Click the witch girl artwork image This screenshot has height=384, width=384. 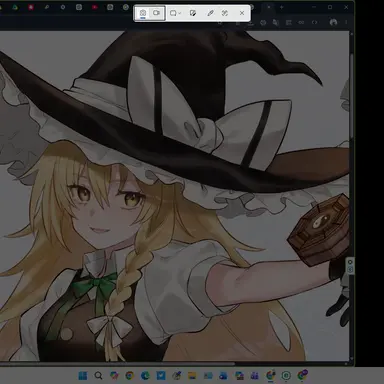174,196
